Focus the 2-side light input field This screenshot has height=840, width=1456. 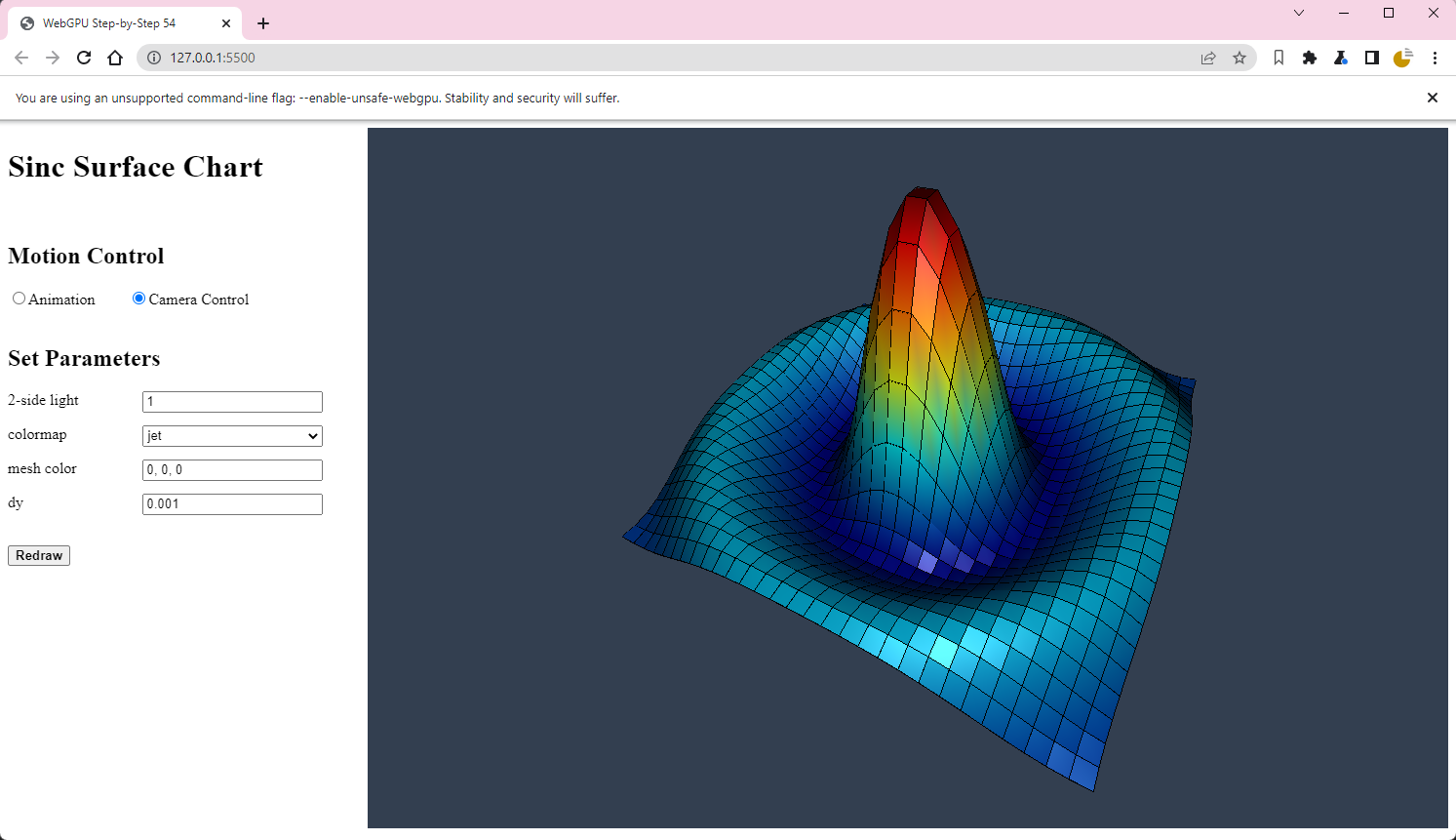[x=232, y=402]
